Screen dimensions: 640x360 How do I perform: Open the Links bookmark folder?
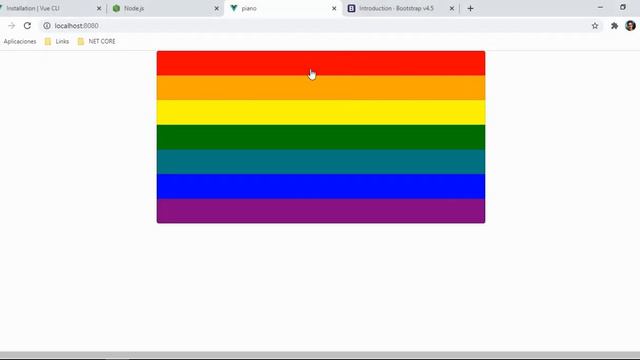coord(57,41)
